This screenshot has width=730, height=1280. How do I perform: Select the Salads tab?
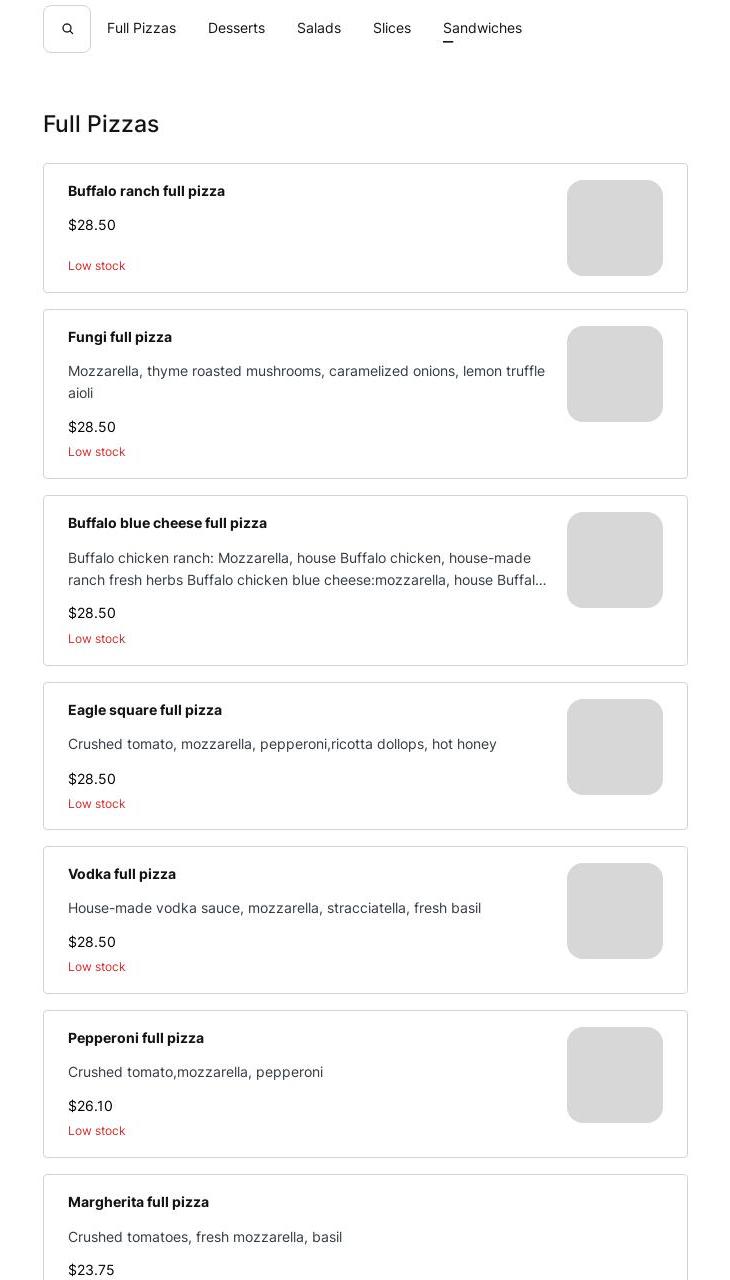tap(319, 28)
